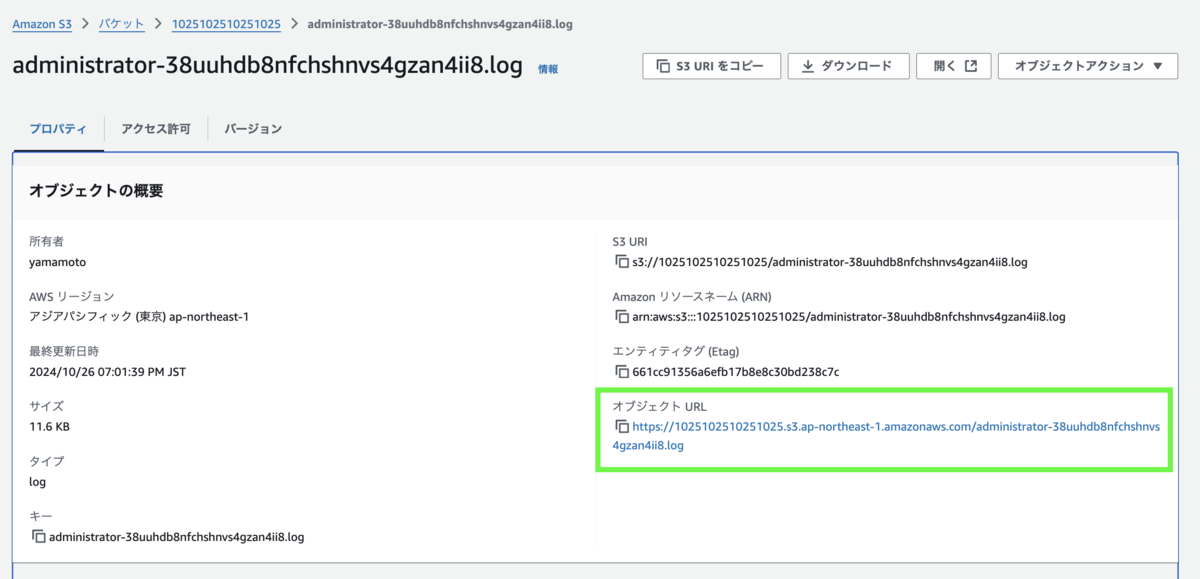1200x579 pixels.
Task: Copy the key name icon
Action: (38, 536)
